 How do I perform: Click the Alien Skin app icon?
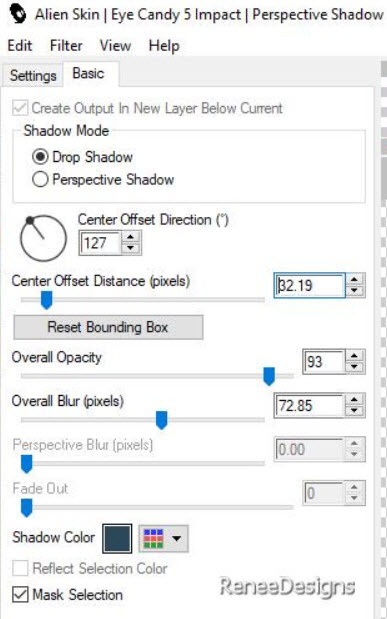(x=16, y=14)
